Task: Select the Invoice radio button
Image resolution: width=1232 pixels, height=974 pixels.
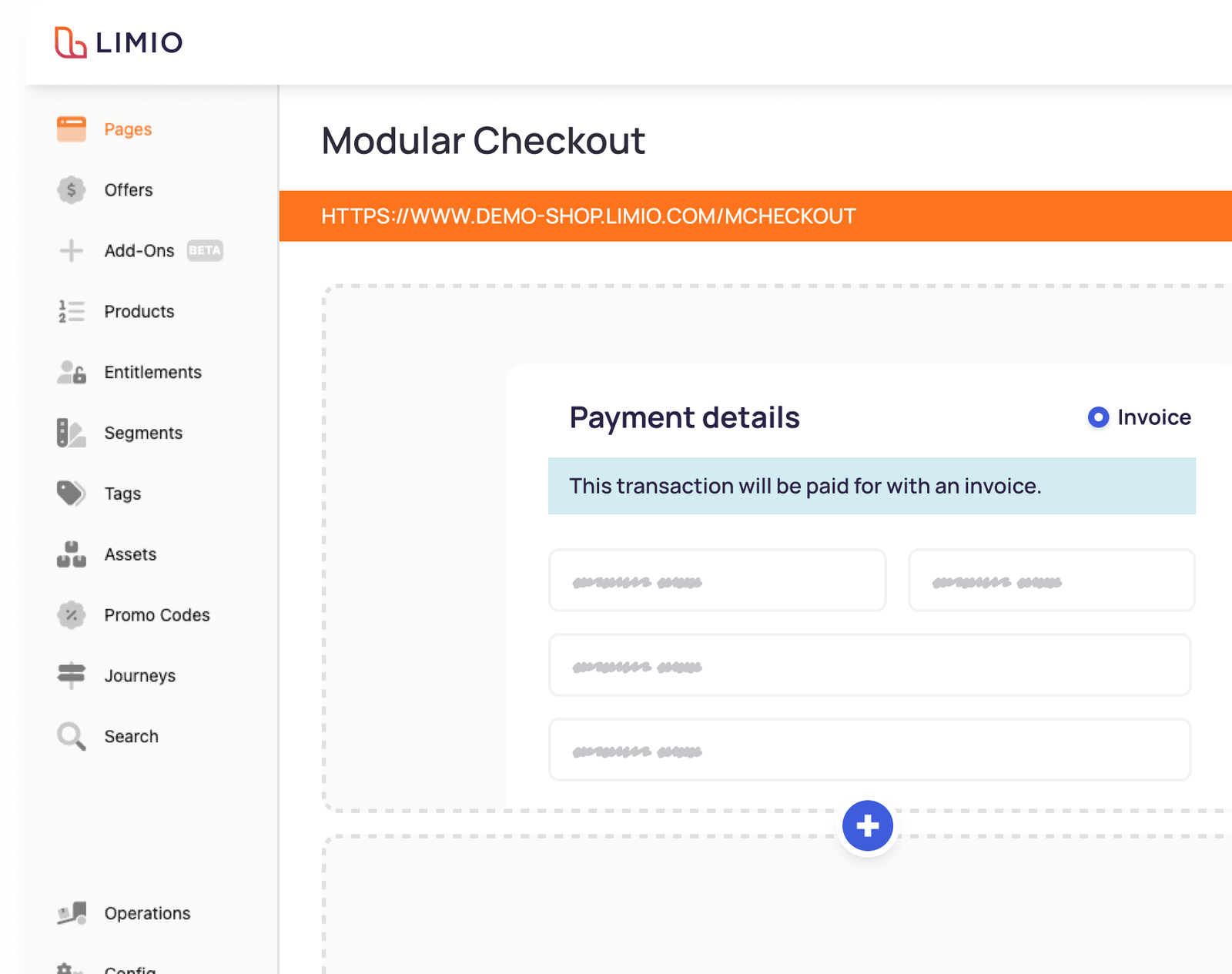Action: tap(1098, 417)
